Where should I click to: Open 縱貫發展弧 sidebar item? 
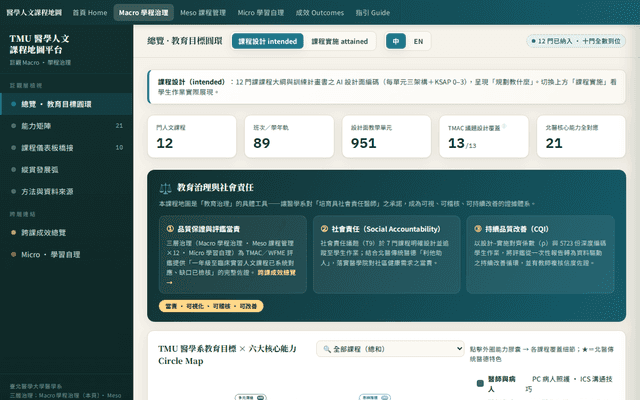pos(66,169)
